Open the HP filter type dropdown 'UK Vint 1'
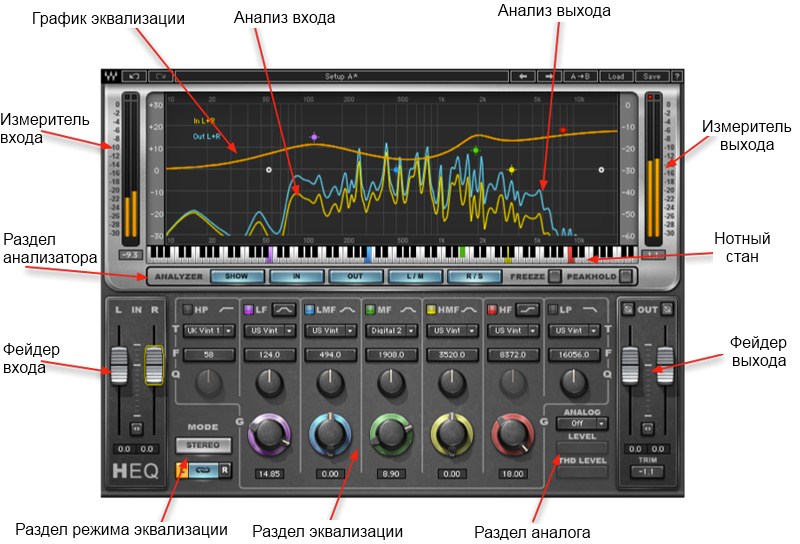800x544 pixels. 209,330
